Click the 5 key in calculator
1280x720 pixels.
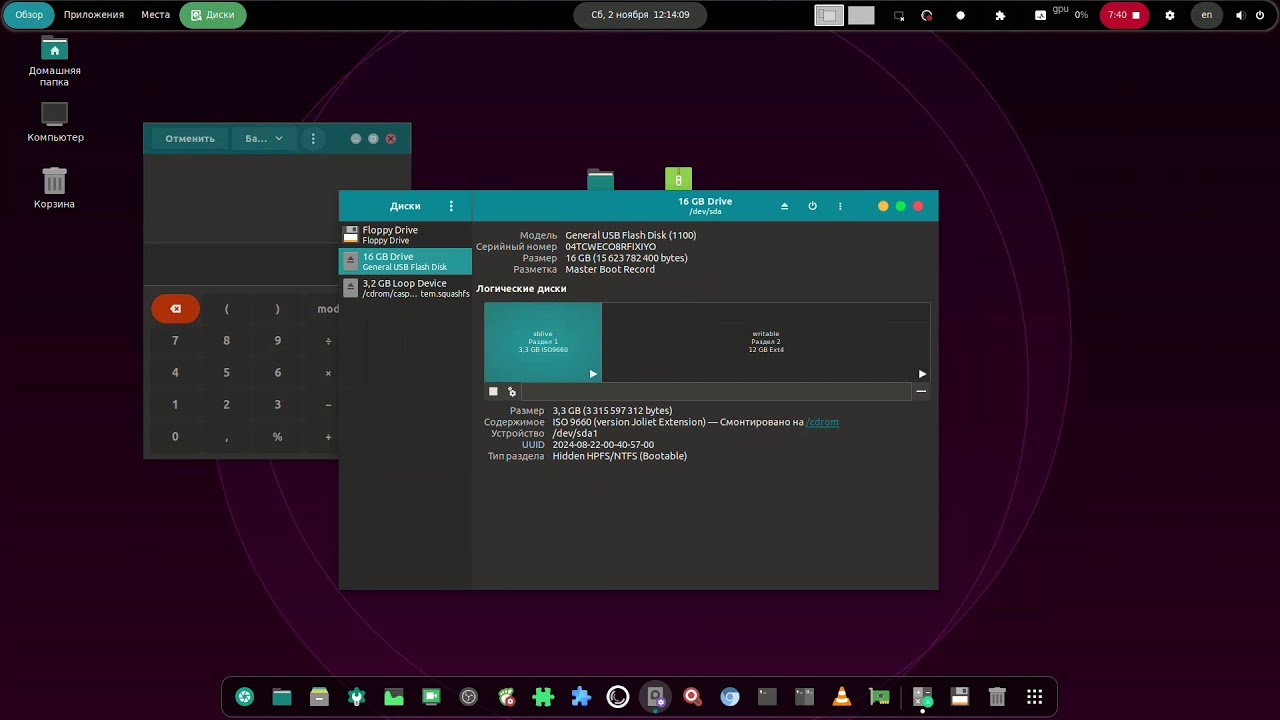click(x=226, y=373)
